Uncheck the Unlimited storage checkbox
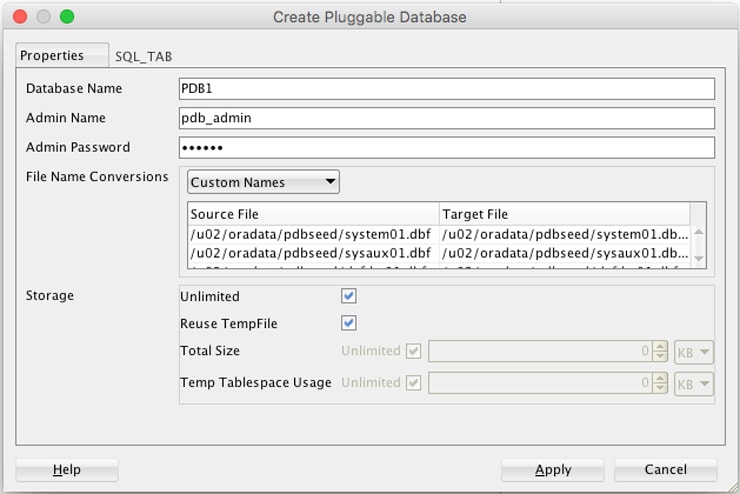 pos(349,297)
